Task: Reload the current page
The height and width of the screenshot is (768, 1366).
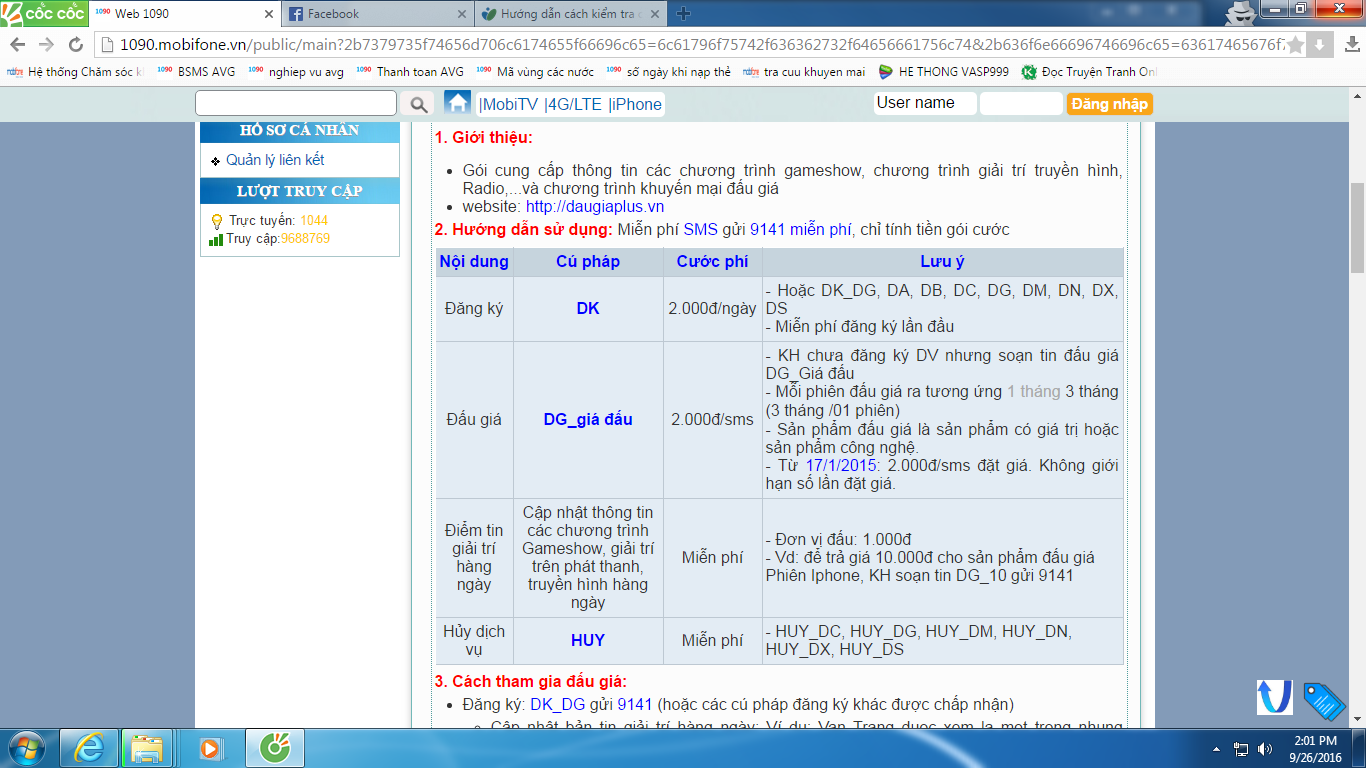Action: click(x=76, y=44)
